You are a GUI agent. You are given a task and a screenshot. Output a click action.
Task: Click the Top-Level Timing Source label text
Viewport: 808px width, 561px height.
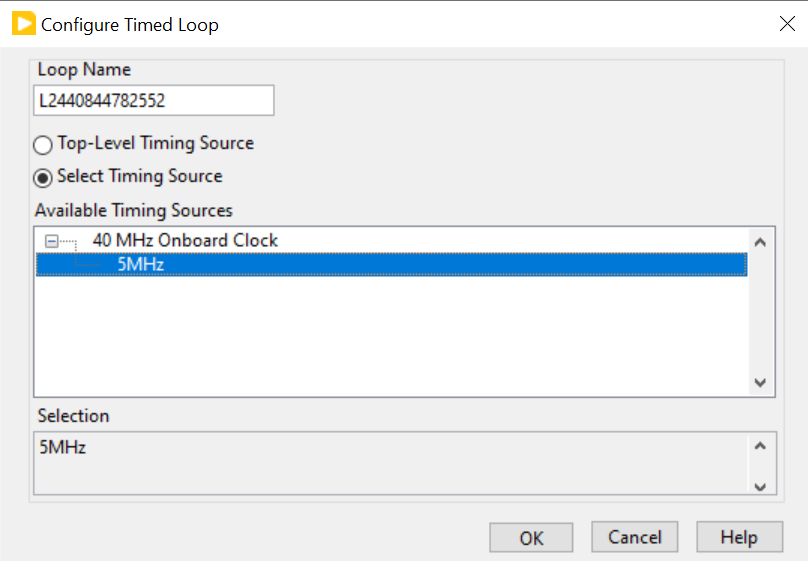click(155, 144)
